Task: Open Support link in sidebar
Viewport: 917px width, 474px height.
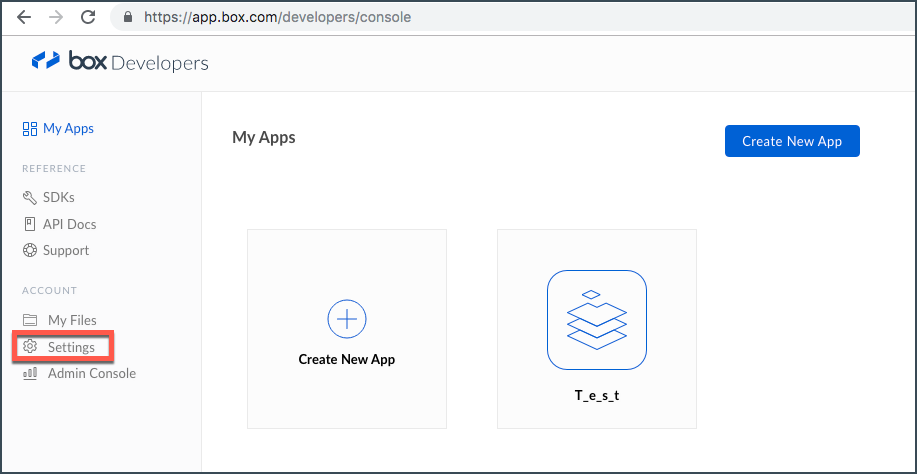Action: (66, 250)
